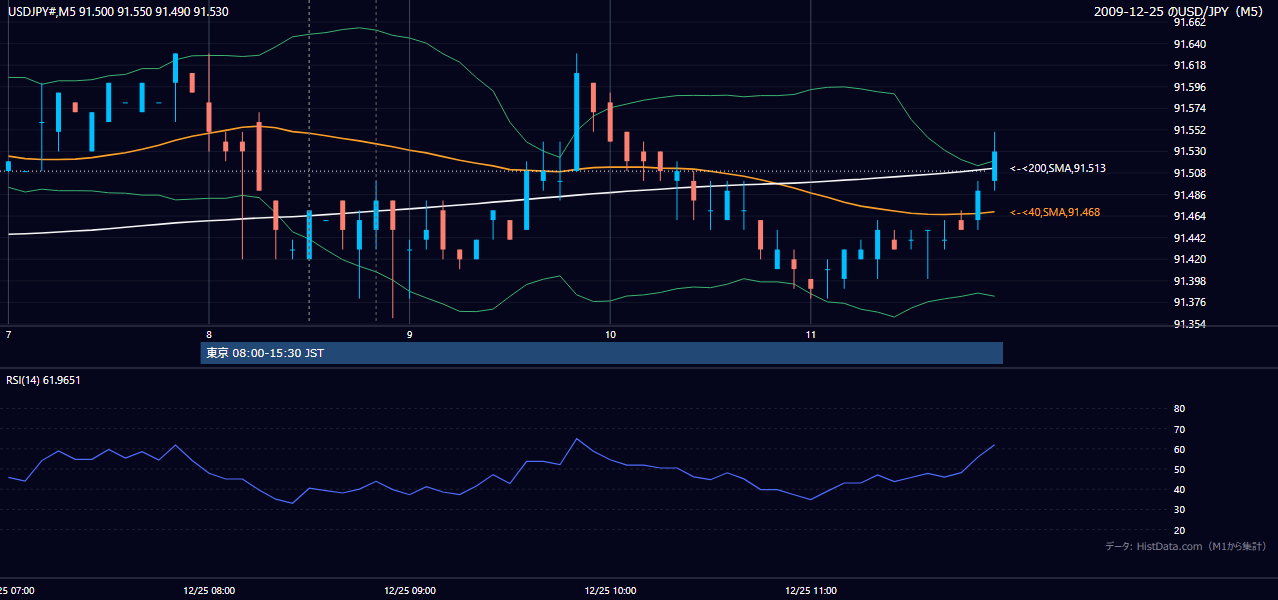Click the 40 SMA label reading 91.468
Screen dimensions: 1278x600
(1055, 212)
